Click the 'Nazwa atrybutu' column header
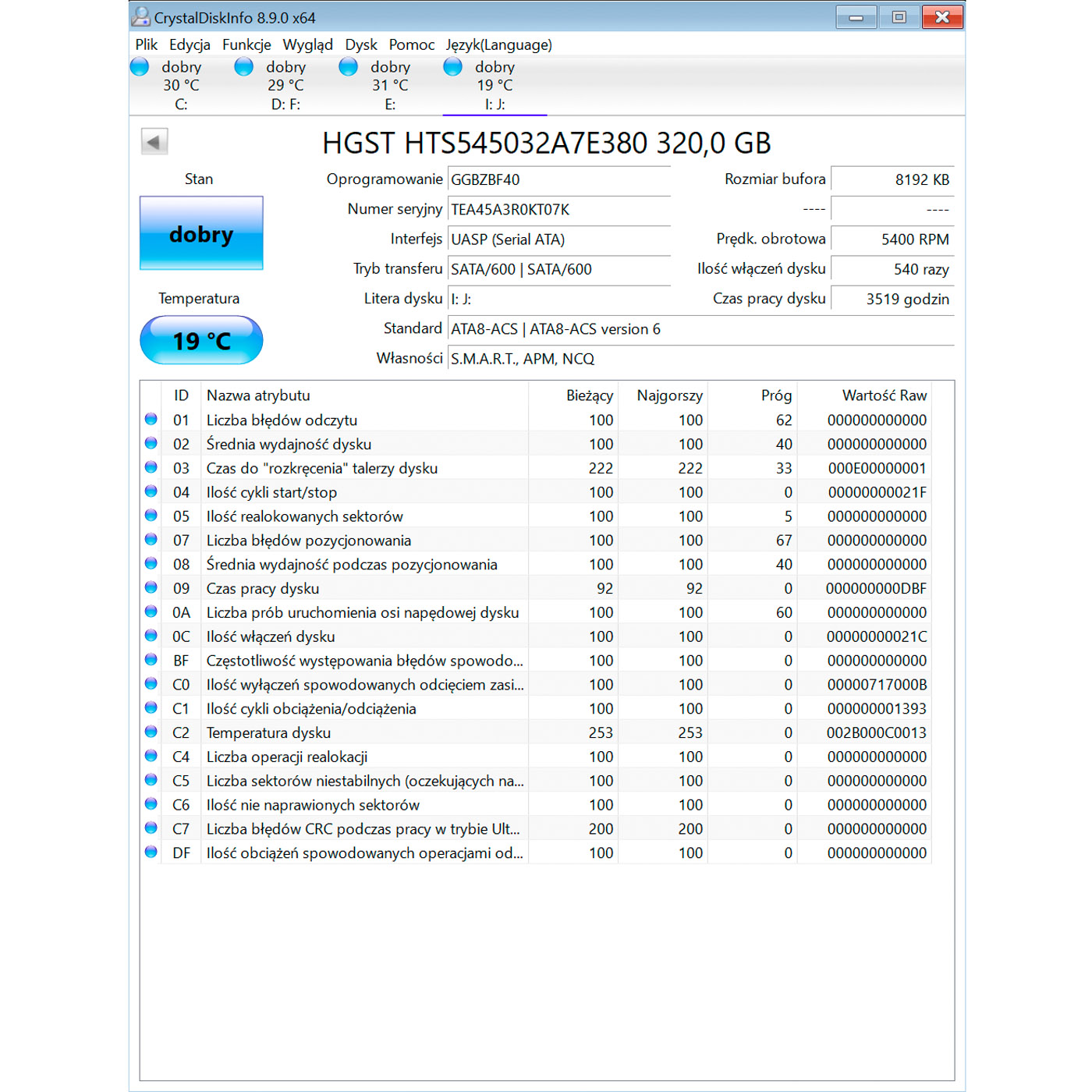This screenshot has width=1092, height=1092. tap(364, 395)
